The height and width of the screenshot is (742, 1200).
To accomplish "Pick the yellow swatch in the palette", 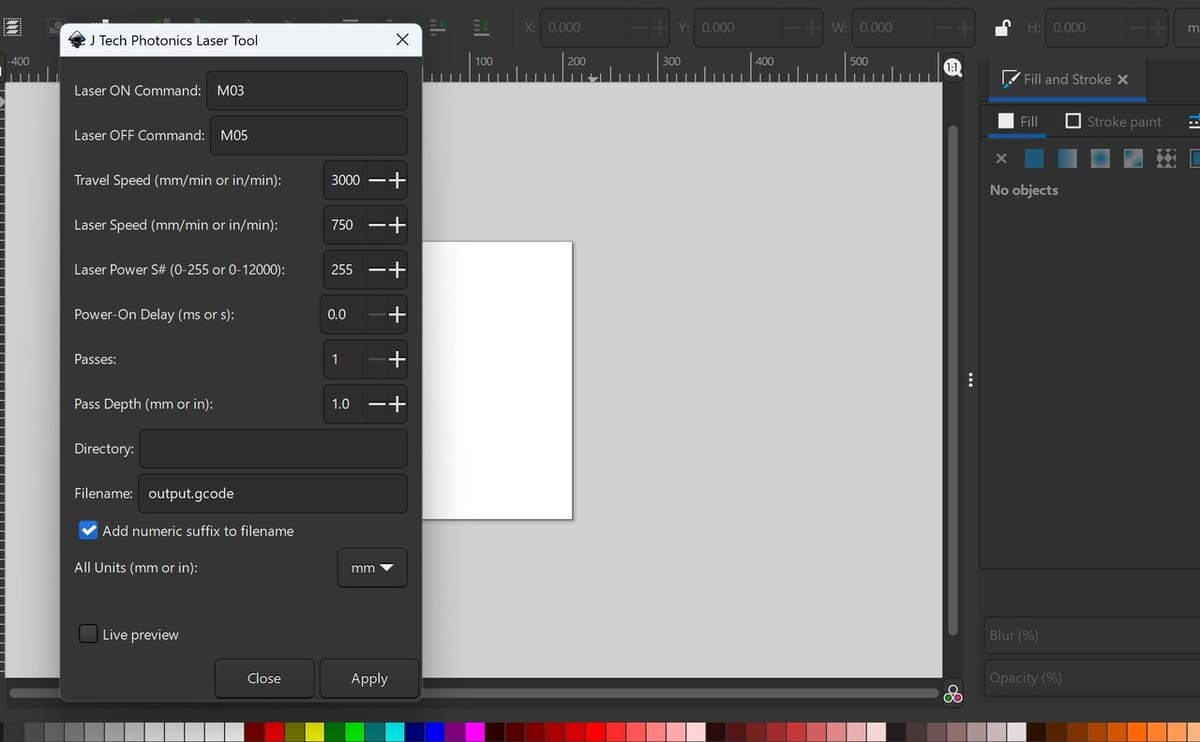I will pos(316,732).
